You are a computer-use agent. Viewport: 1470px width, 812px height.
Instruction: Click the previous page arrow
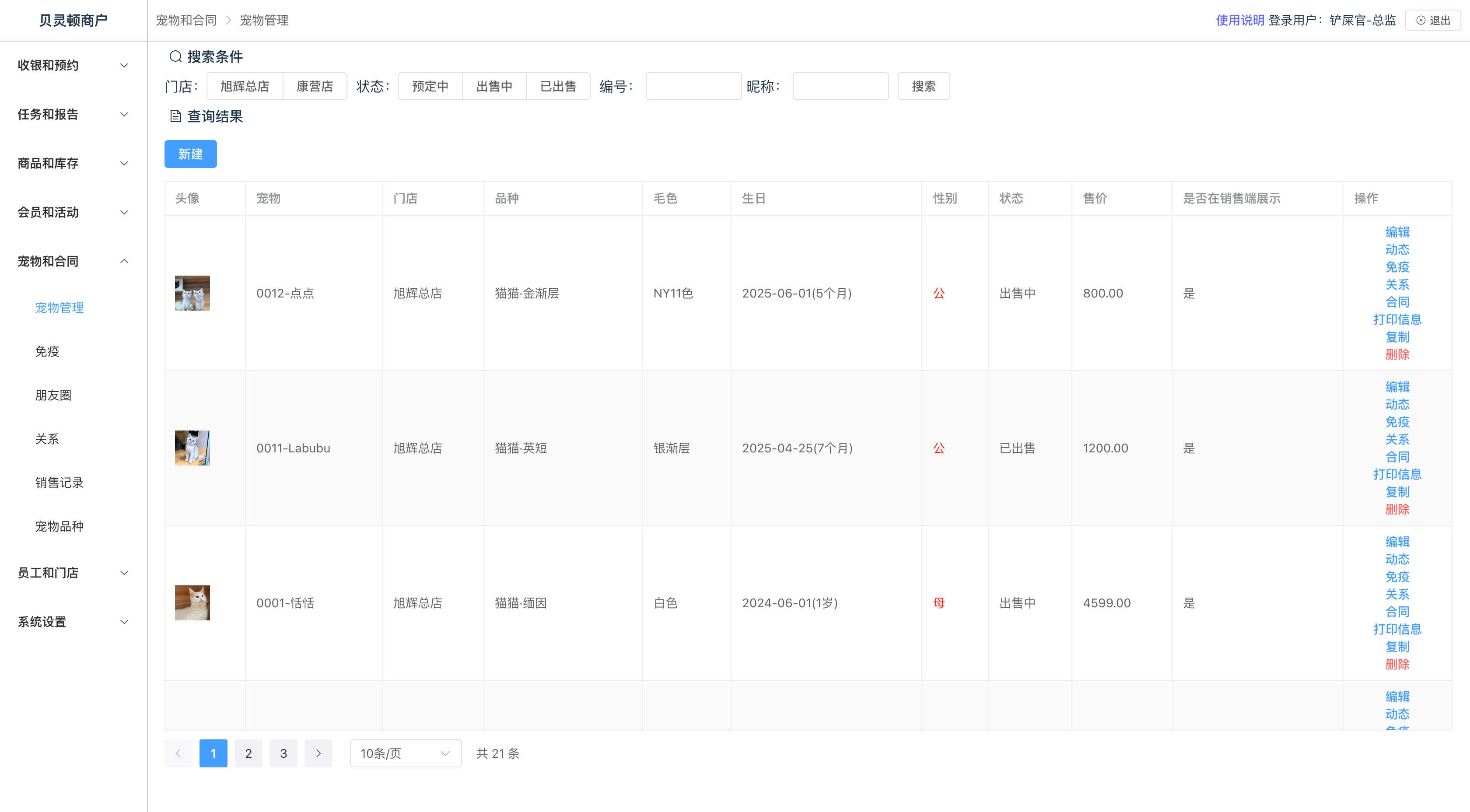(178, 753)
